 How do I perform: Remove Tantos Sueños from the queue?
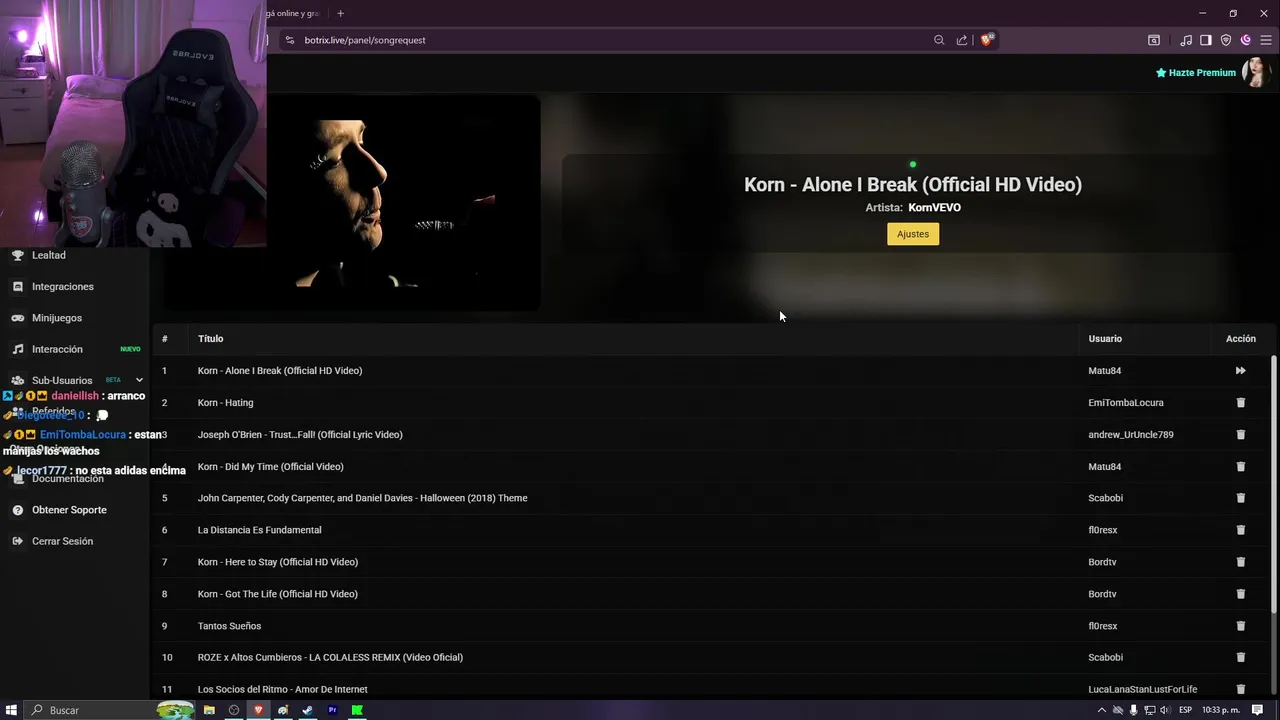[x=1241, y=626]
